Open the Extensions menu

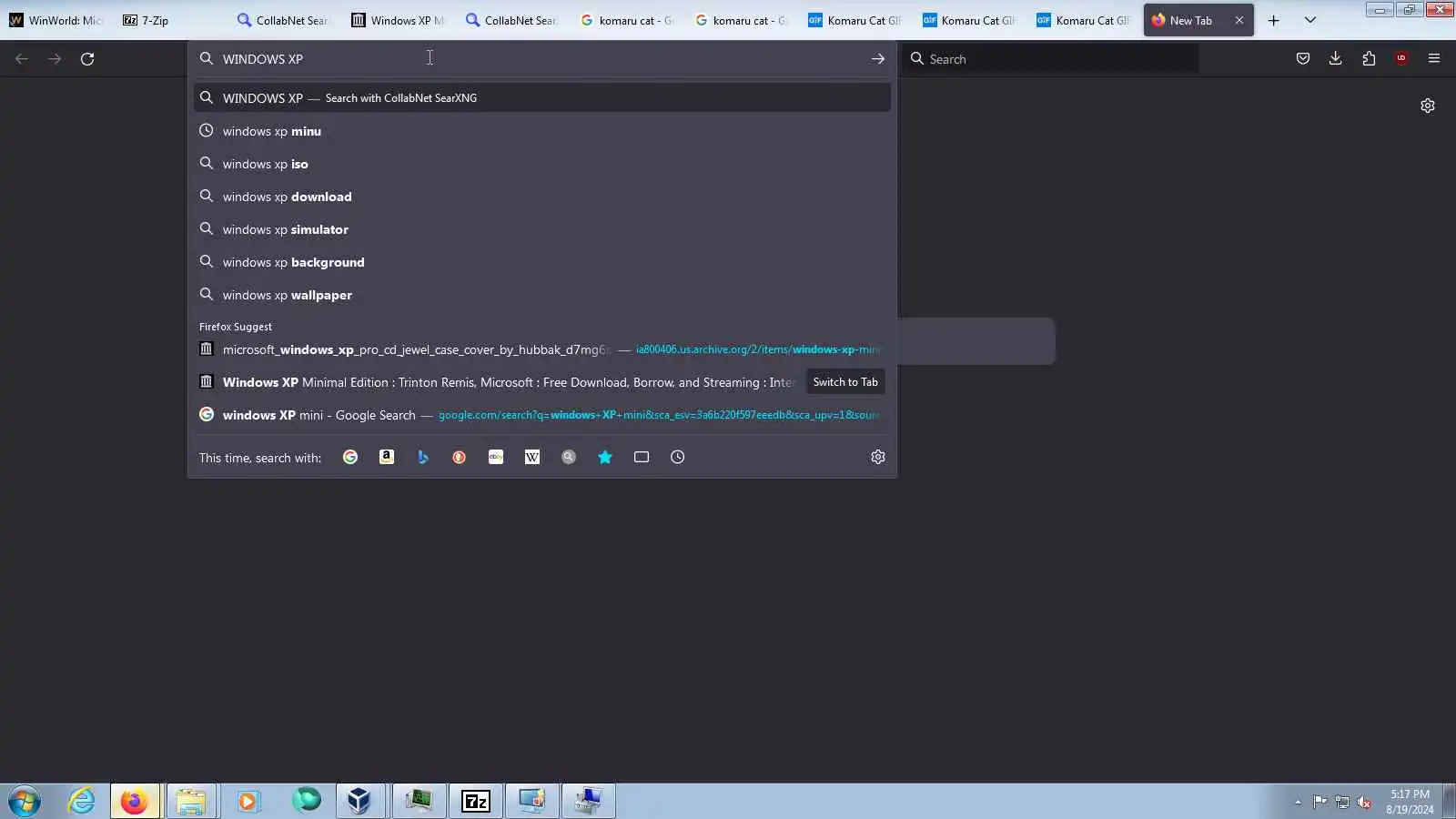[x=1369, y=59]
